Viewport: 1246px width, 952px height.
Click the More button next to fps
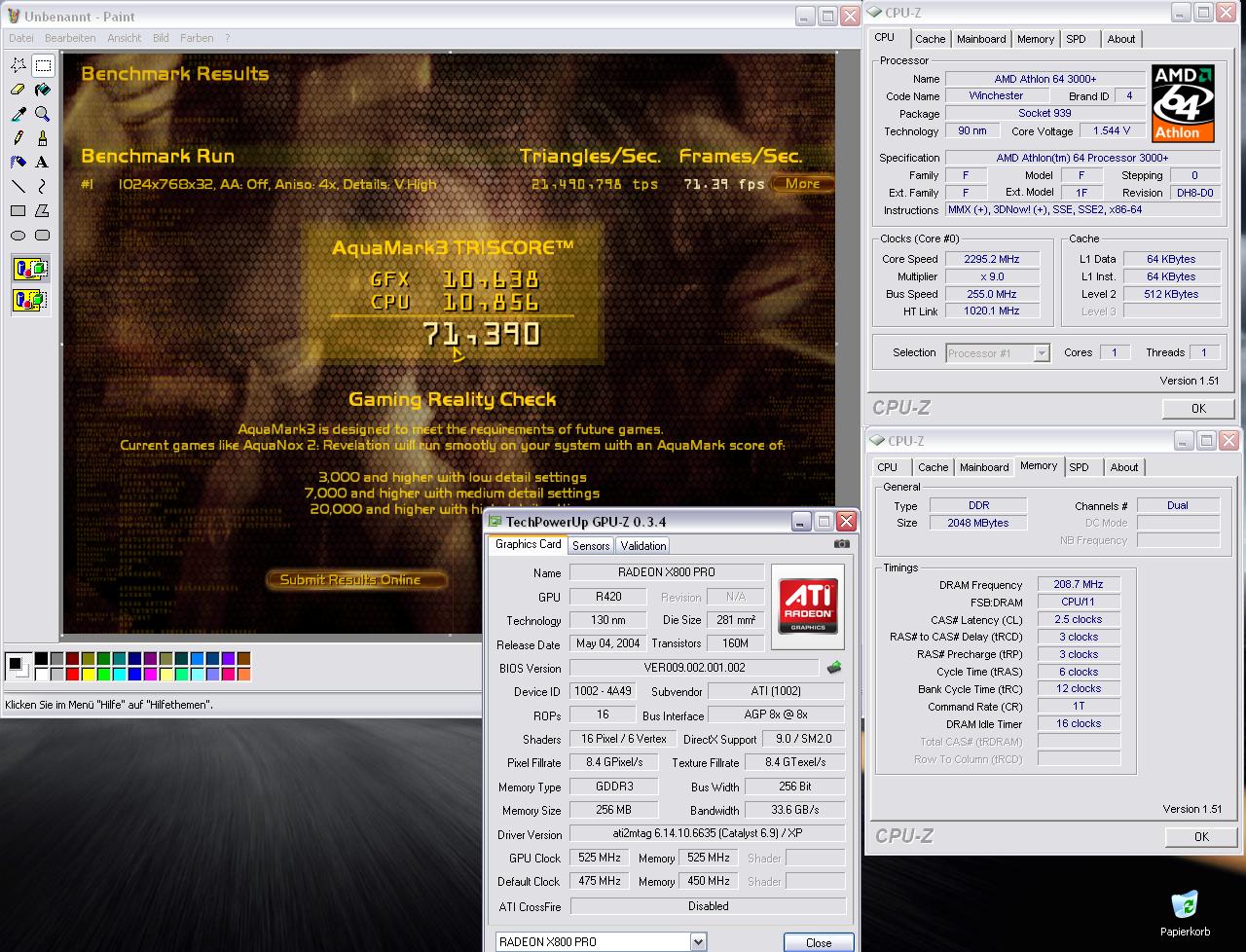(802, 183)
